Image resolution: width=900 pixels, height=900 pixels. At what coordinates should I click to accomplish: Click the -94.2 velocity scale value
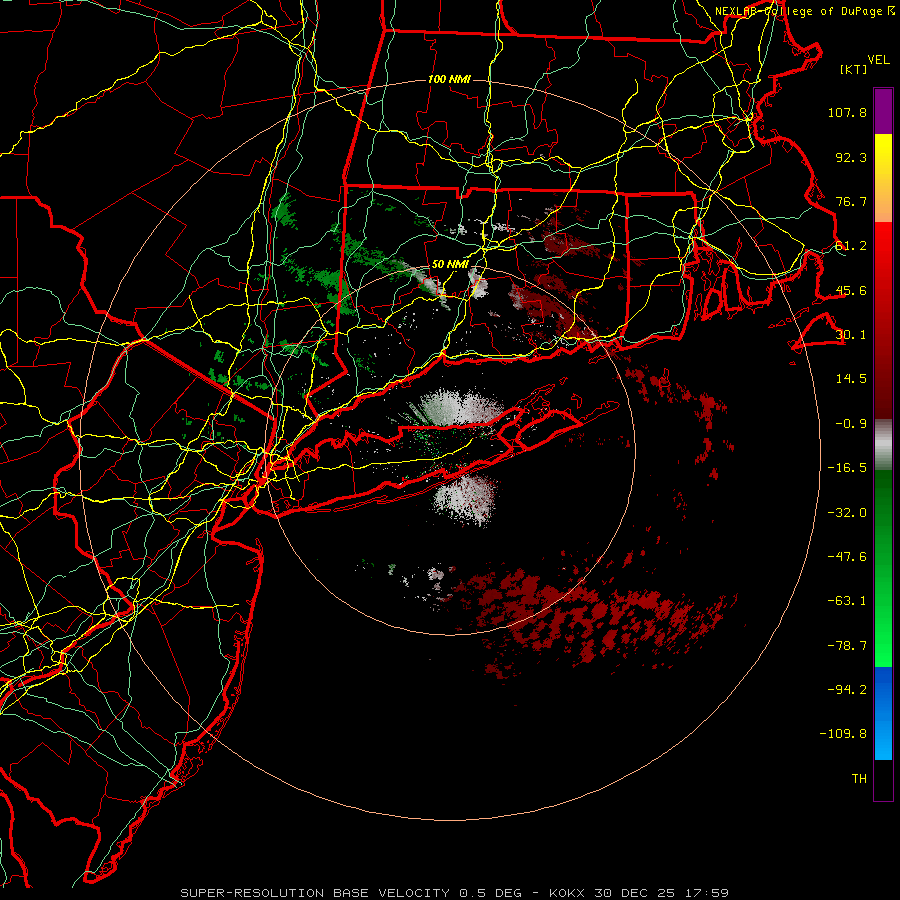coord(847,689)
